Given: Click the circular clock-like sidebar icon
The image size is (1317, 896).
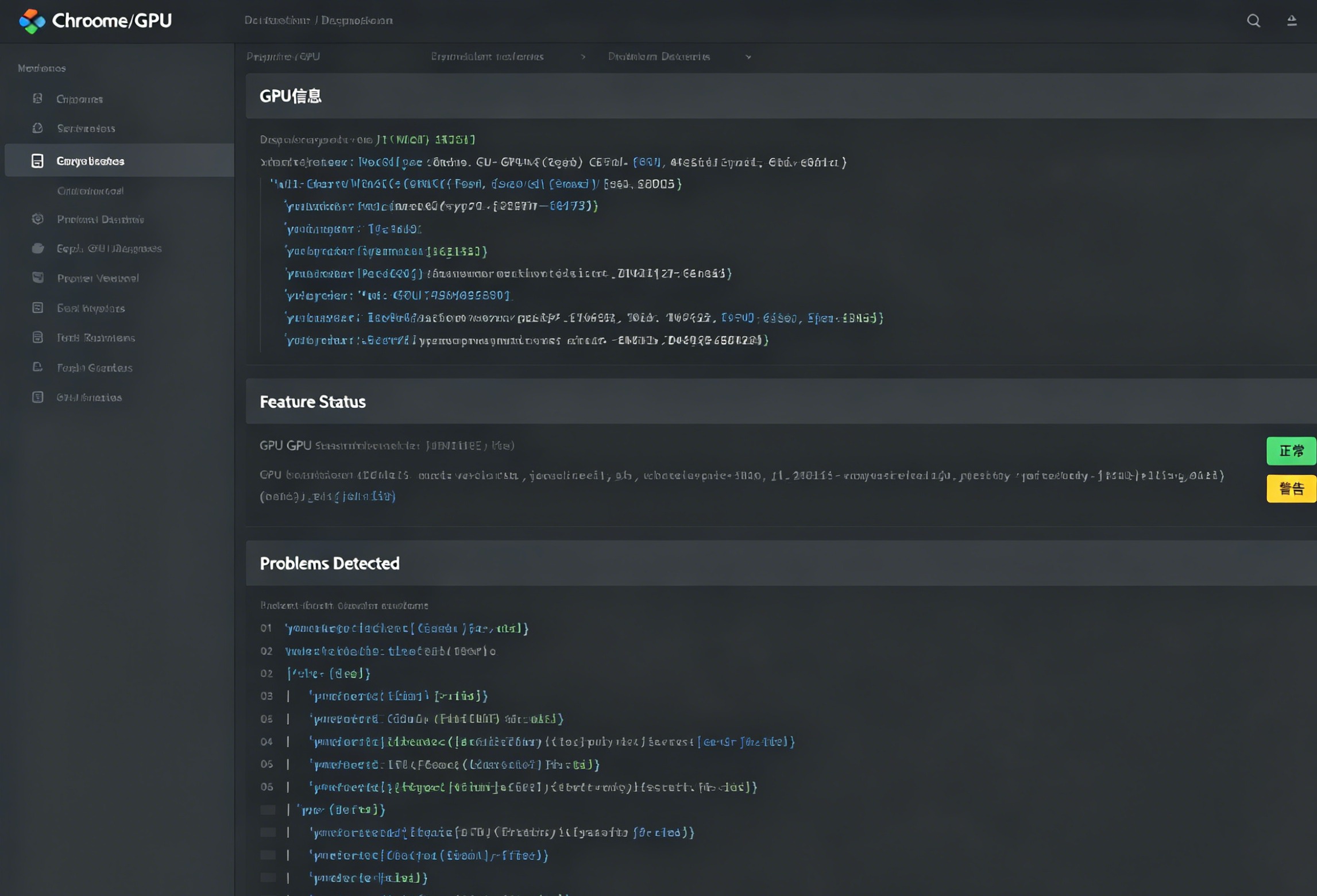Looking at the screenshot, I should [38, 128].
